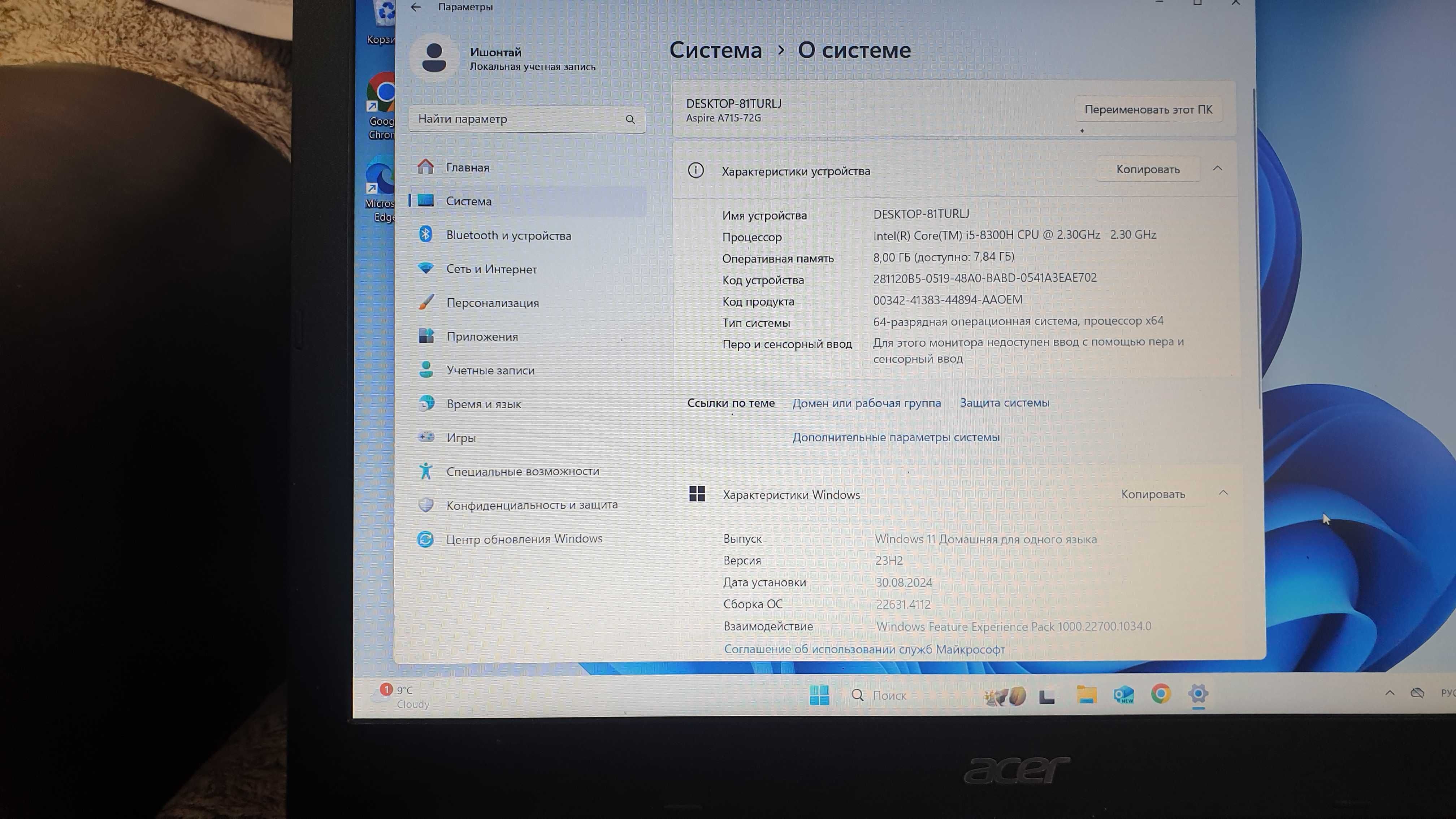Click Aspire A715-72G model text
Screen dimensions: 1456x819
pos(723,118)
